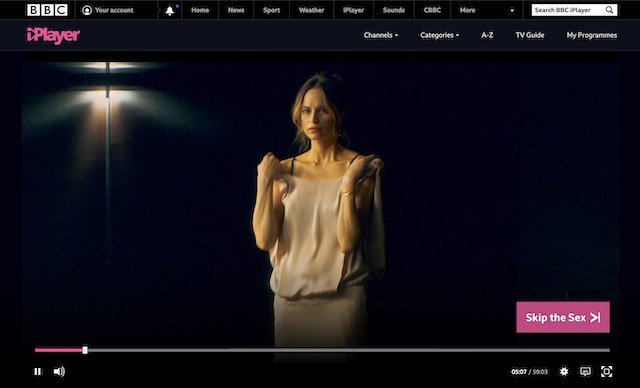Open the TV Guide tab
Image resolution: width=640 pixels, height=388 pixels.
[530, 35]
